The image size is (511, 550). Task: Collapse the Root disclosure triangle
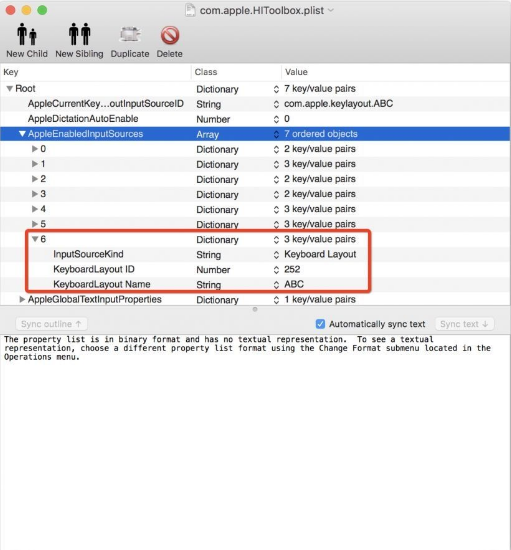[x=10, y=89]
